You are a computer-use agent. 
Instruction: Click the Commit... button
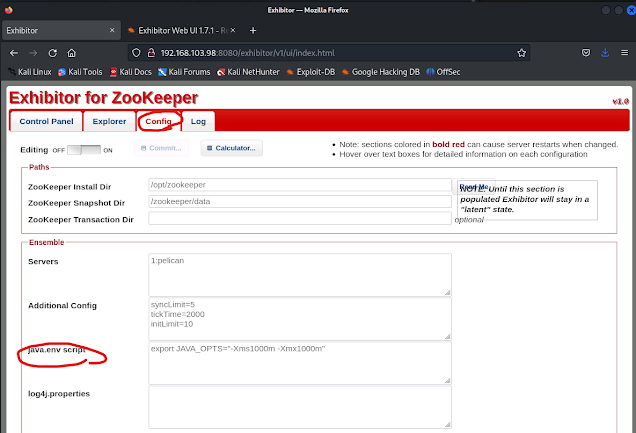coord(161,148)
